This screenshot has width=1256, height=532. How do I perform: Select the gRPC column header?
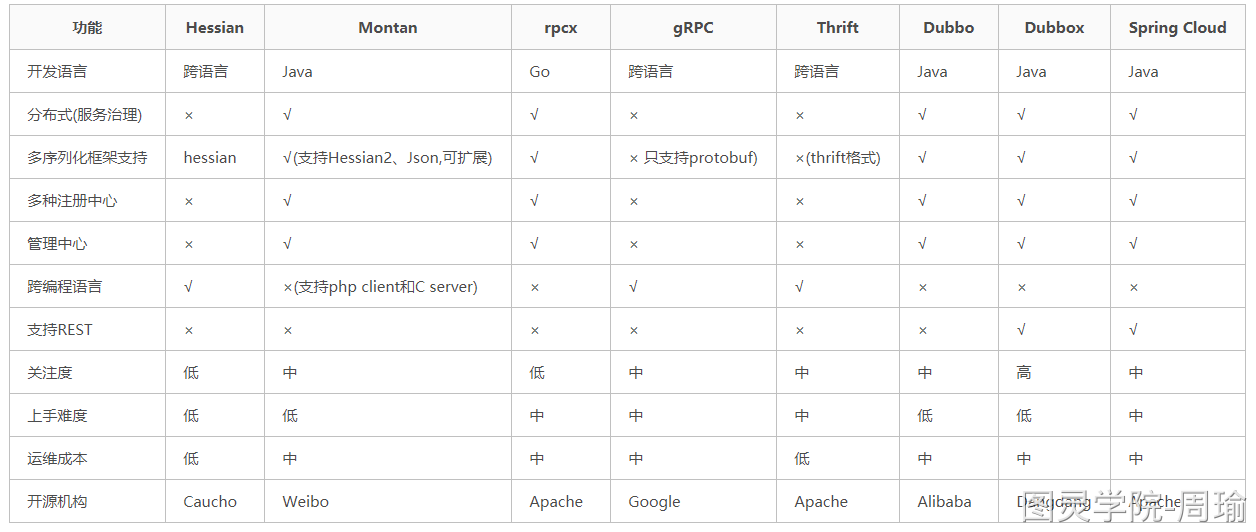pyautogui.click(x=693, y=28)
